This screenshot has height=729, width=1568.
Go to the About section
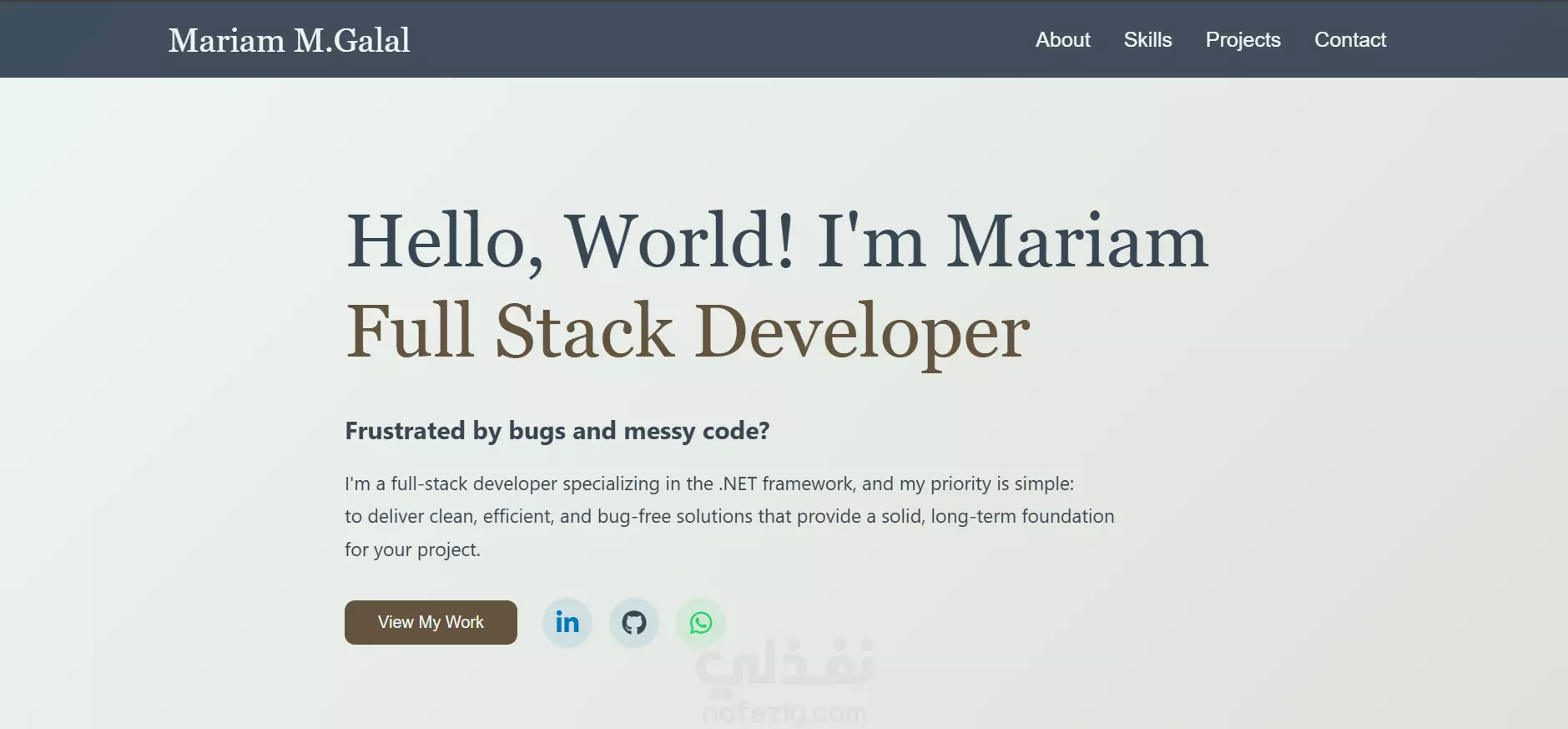point(1062,39)
